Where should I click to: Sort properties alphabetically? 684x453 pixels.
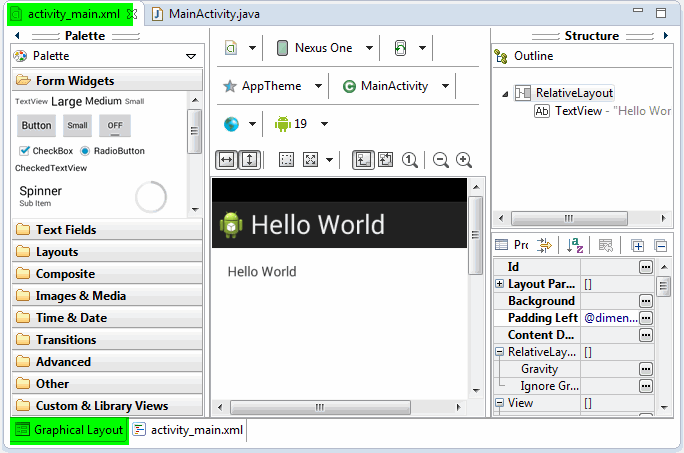click(x=575, y=246)
